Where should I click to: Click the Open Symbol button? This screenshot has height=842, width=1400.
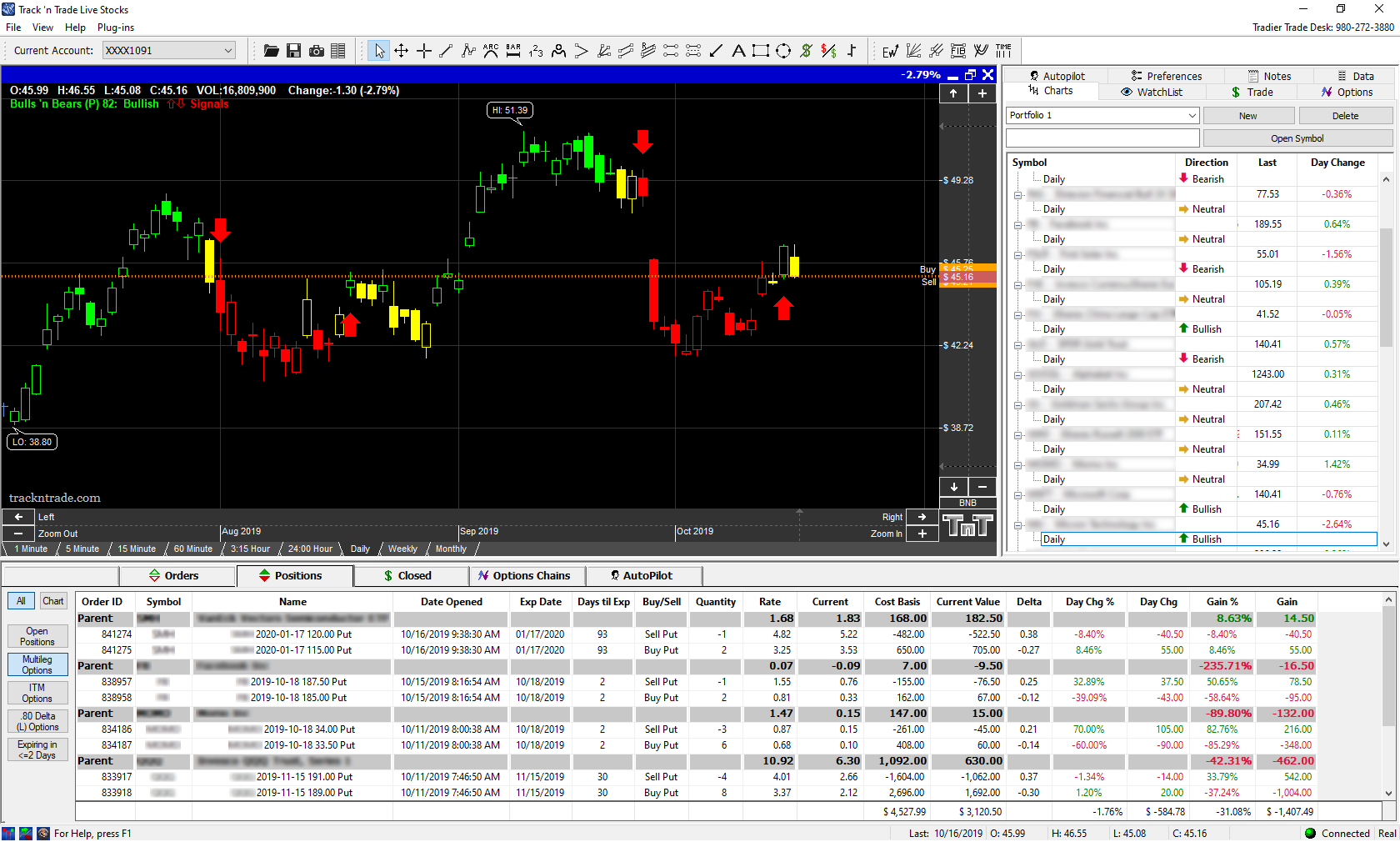[1297, 138]
